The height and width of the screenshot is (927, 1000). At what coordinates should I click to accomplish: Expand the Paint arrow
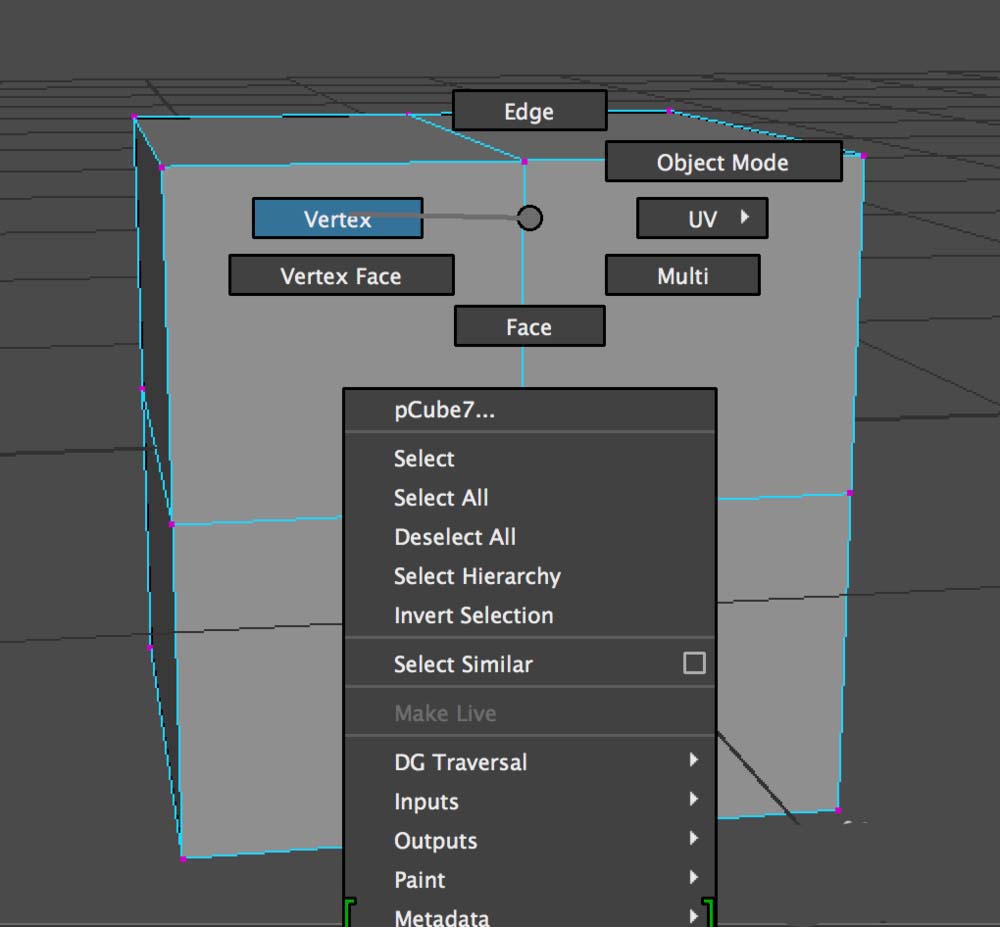tap(694, 877)
